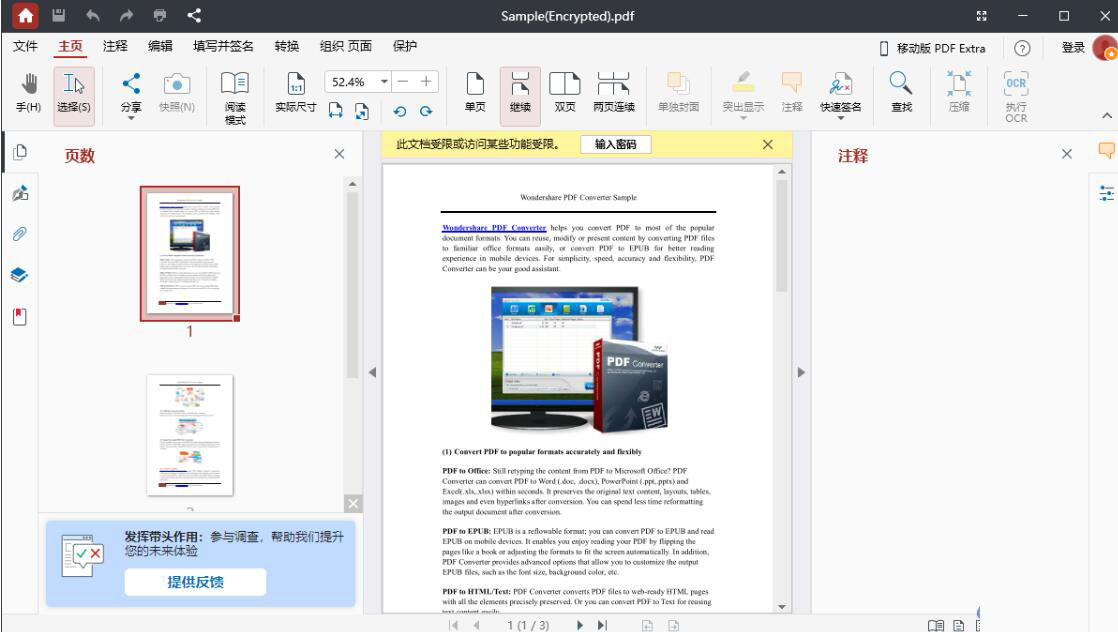
Task: Switch to the 注释 ribbon tab
Action: (115, 46)
